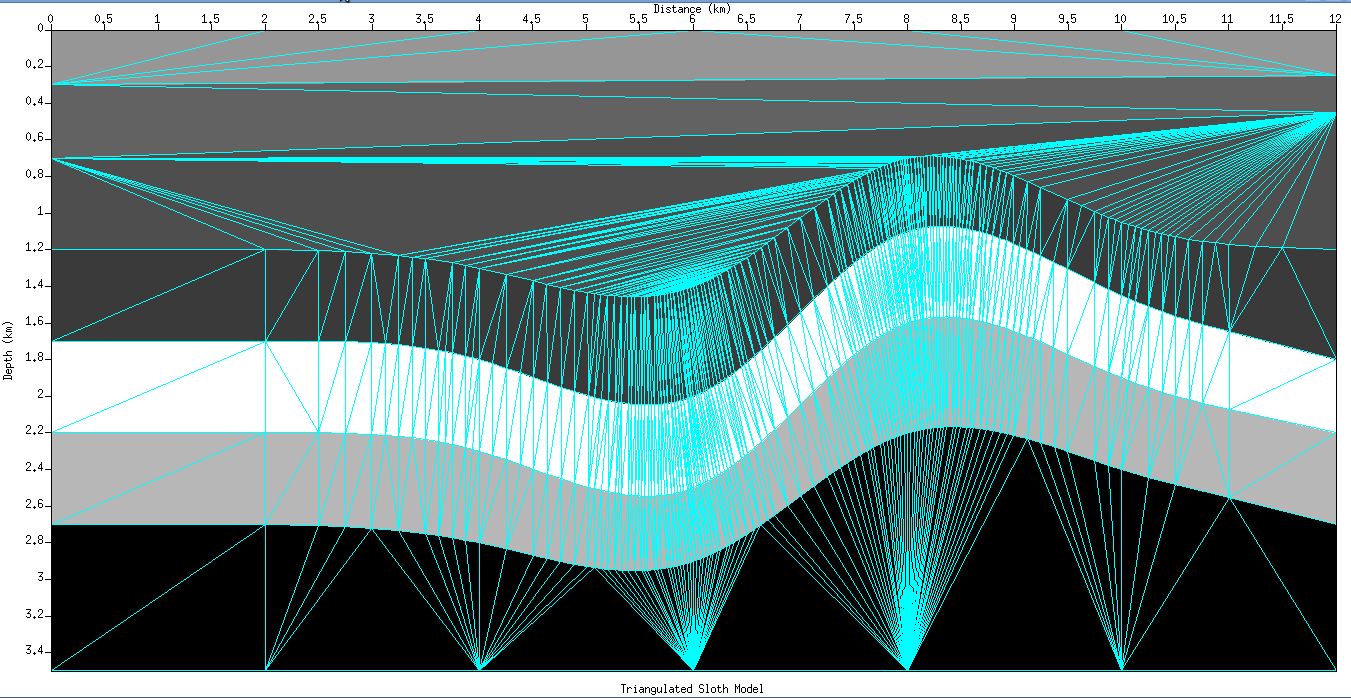Select the "12" distance tick label

coord(1335,19)
